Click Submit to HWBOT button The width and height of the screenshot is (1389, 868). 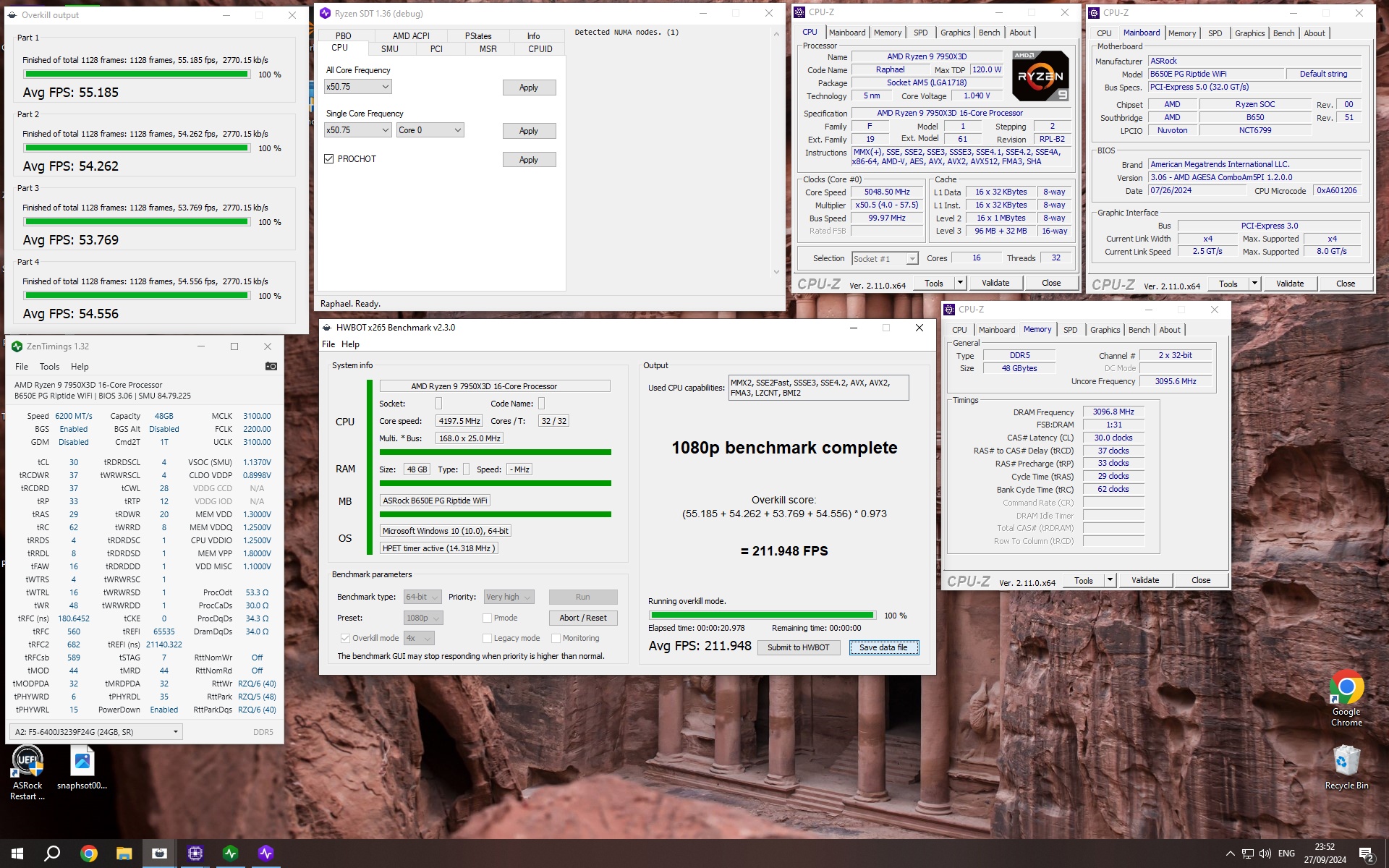pos(799,647)
